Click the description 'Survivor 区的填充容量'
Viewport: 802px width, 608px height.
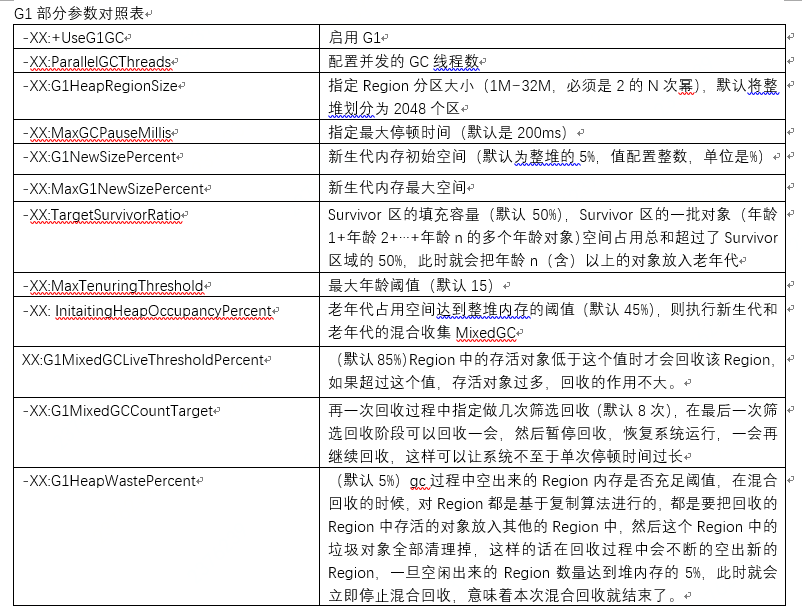pyautogui.click(x=553, y=237)
